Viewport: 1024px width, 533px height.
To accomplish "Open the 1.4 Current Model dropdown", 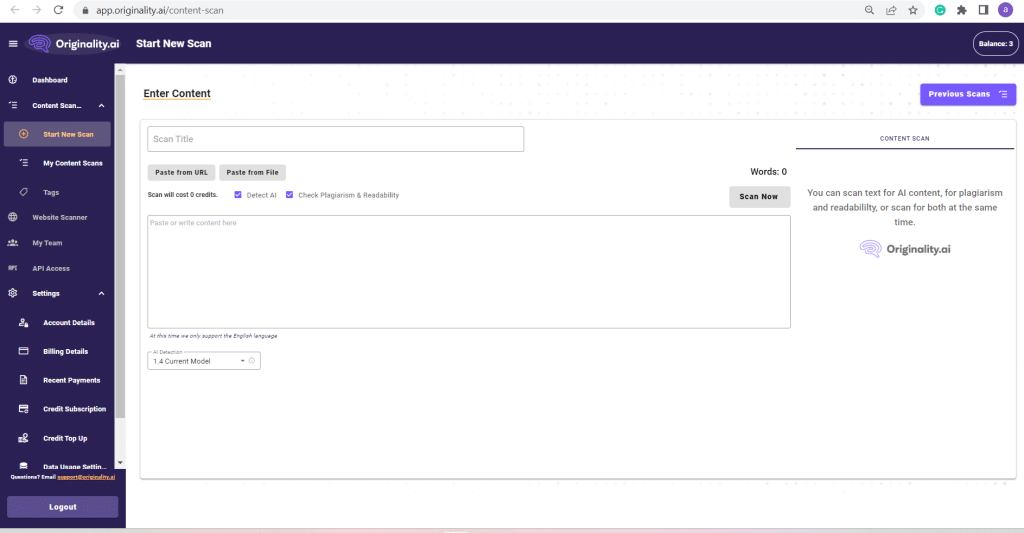I will pos(204,361).
